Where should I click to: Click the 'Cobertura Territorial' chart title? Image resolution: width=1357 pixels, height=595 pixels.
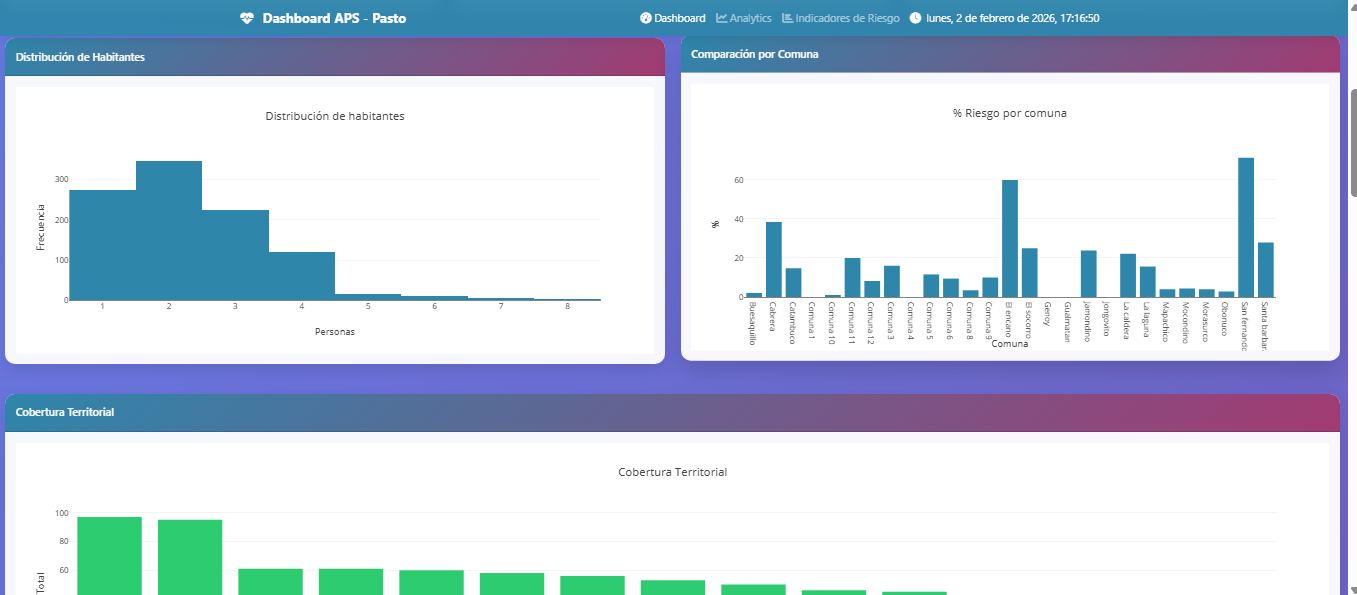pos(672,472)
